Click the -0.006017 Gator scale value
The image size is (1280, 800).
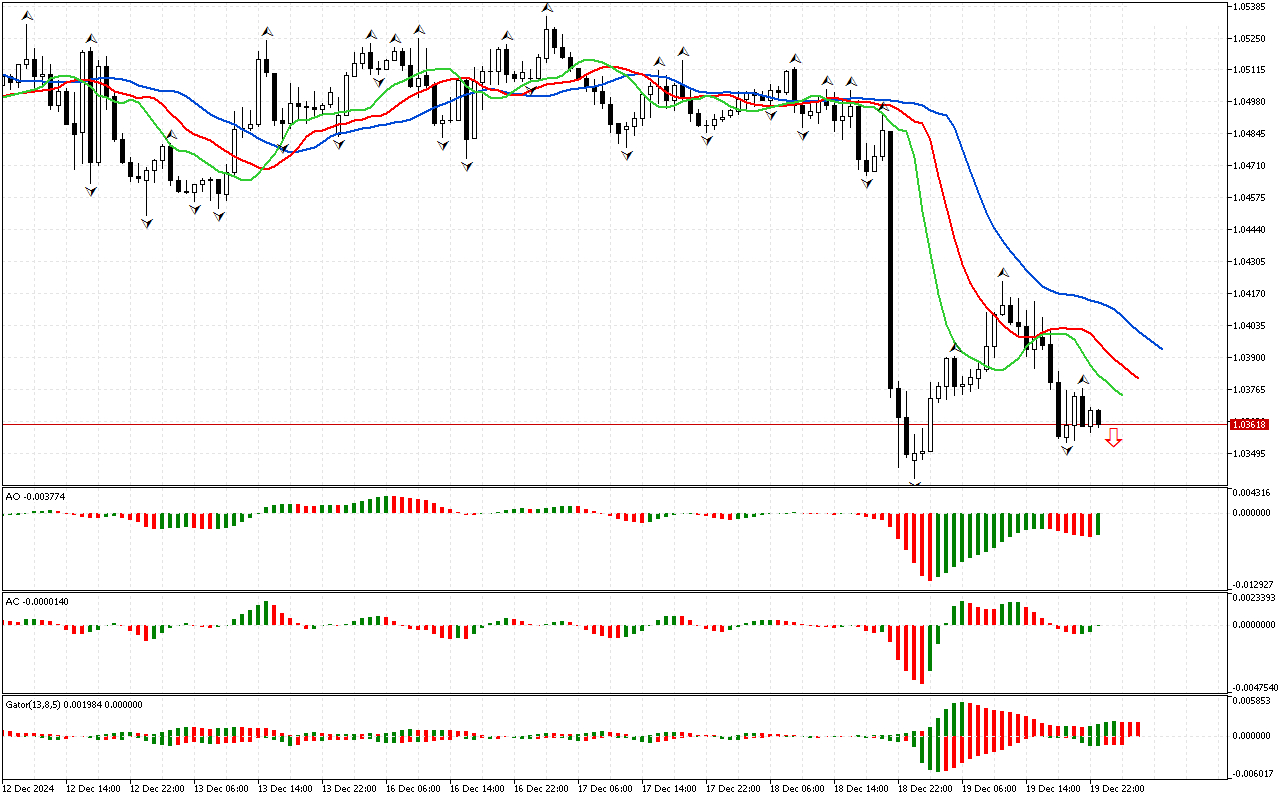(1251, 773)
